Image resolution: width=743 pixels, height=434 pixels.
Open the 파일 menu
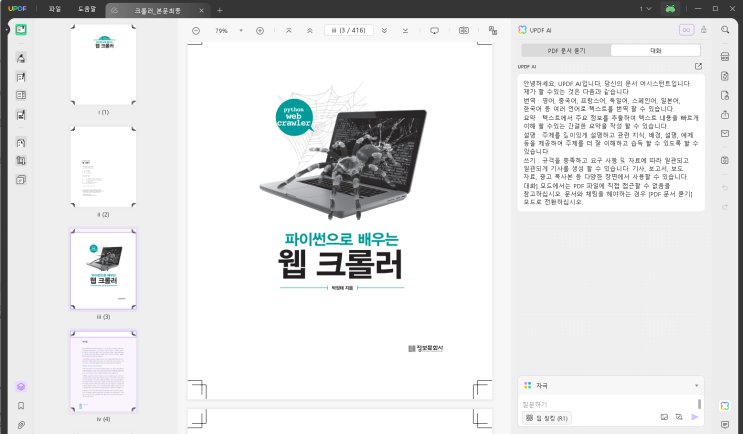coord(55,9)
